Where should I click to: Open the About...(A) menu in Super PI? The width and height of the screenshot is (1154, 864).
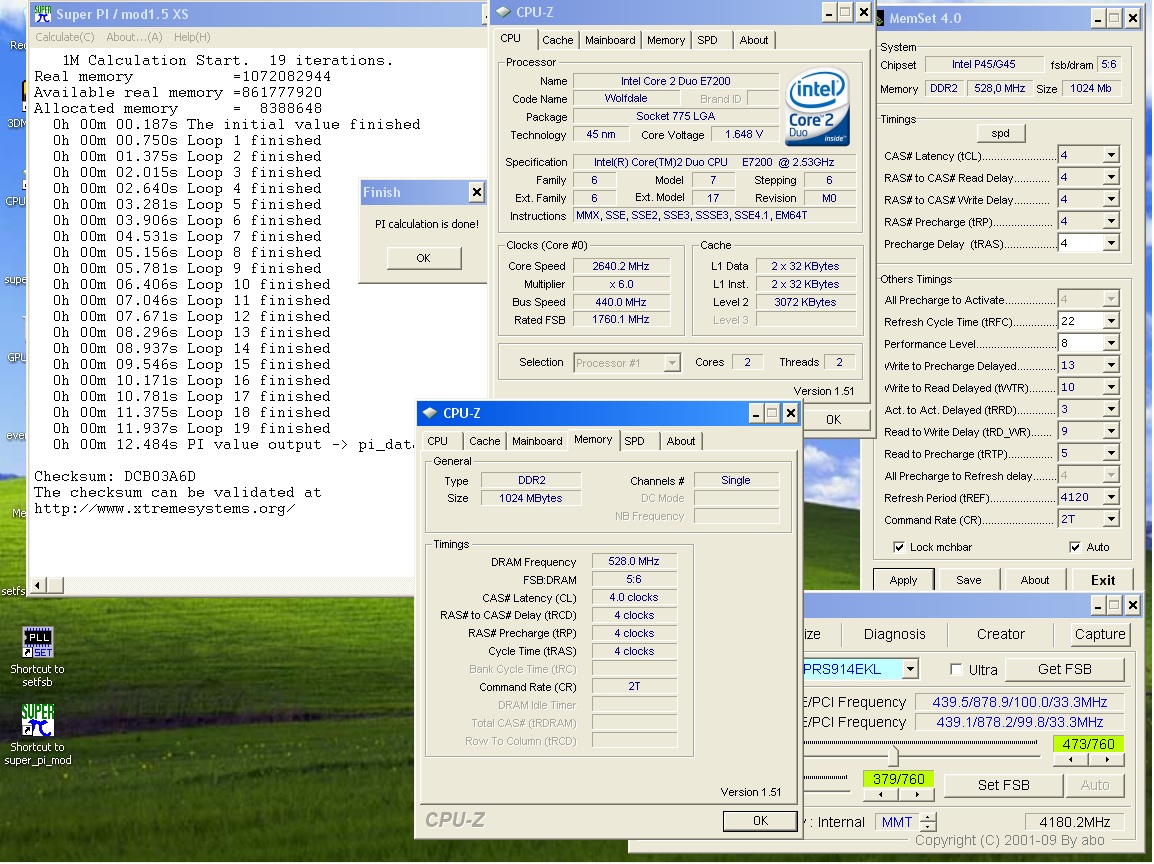(134, 37)
